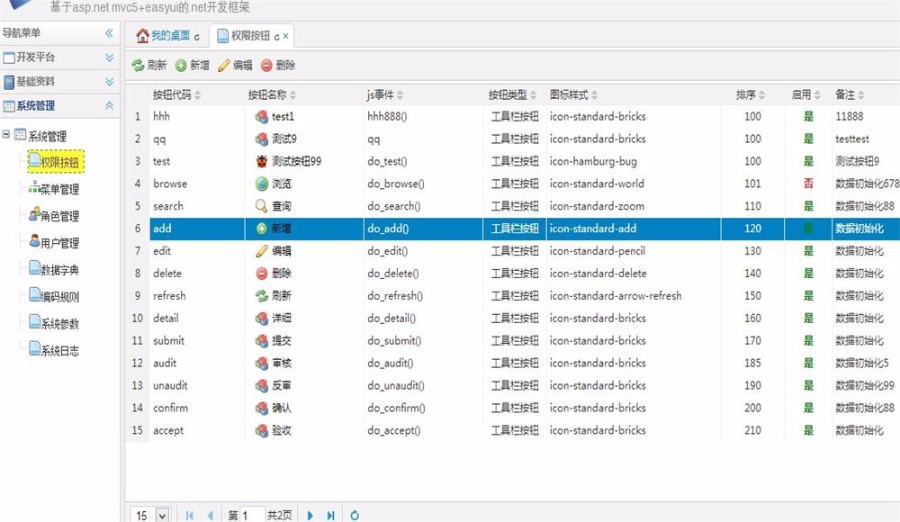Screen dimensions: 900x522
Task: Click the 否 value in browse row
Action: tap(808, 183)
